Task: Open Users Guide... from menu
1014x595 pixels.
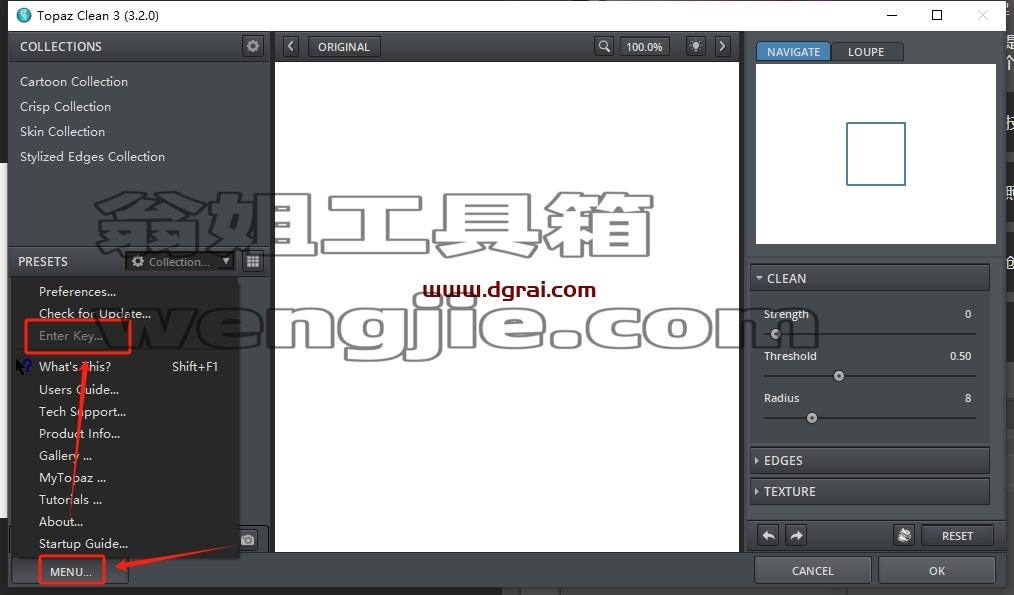Action: (x=79, y=389)
